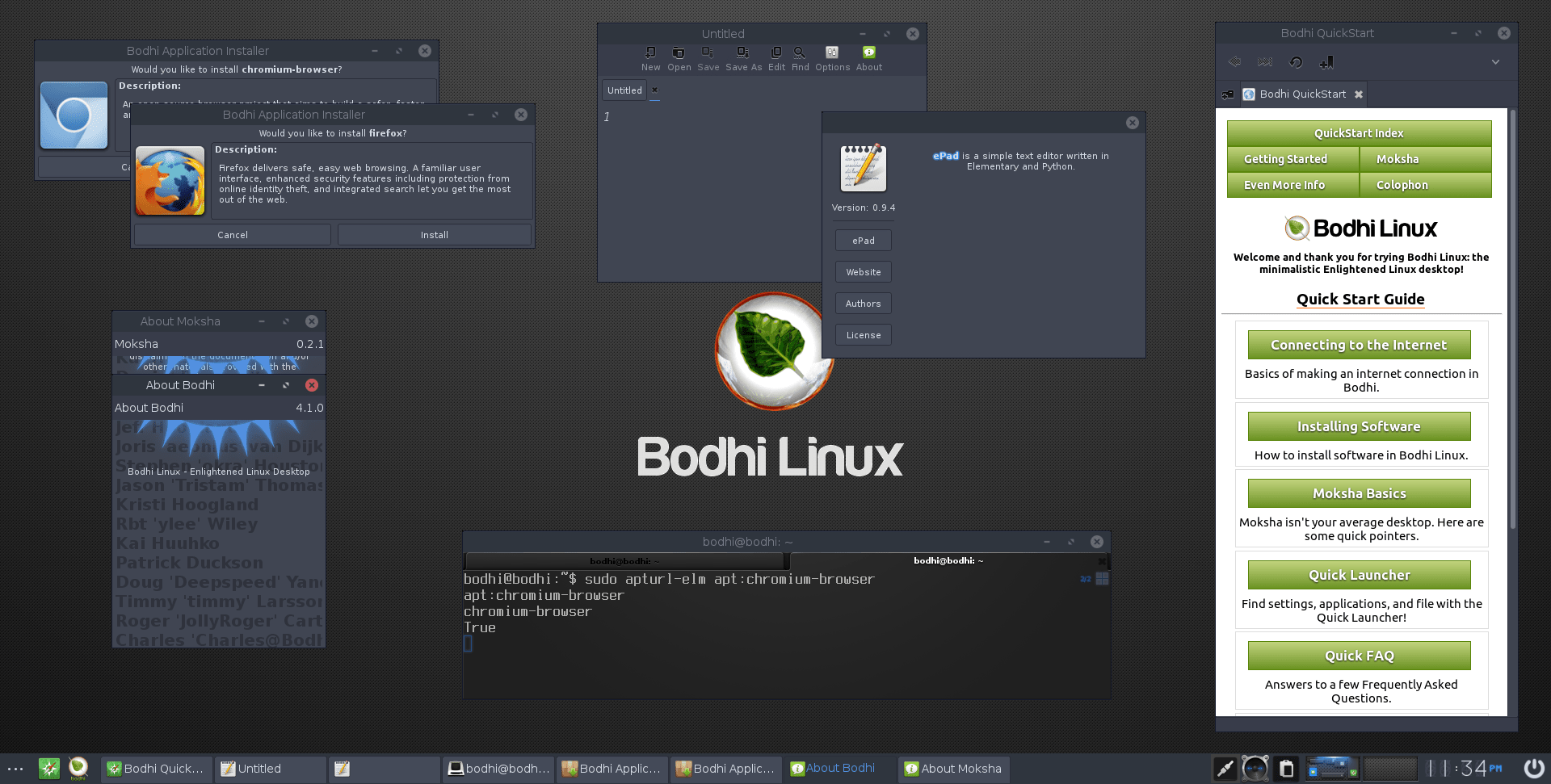
Task: Click the power button on the taskbar
Action: (1533, 768)
